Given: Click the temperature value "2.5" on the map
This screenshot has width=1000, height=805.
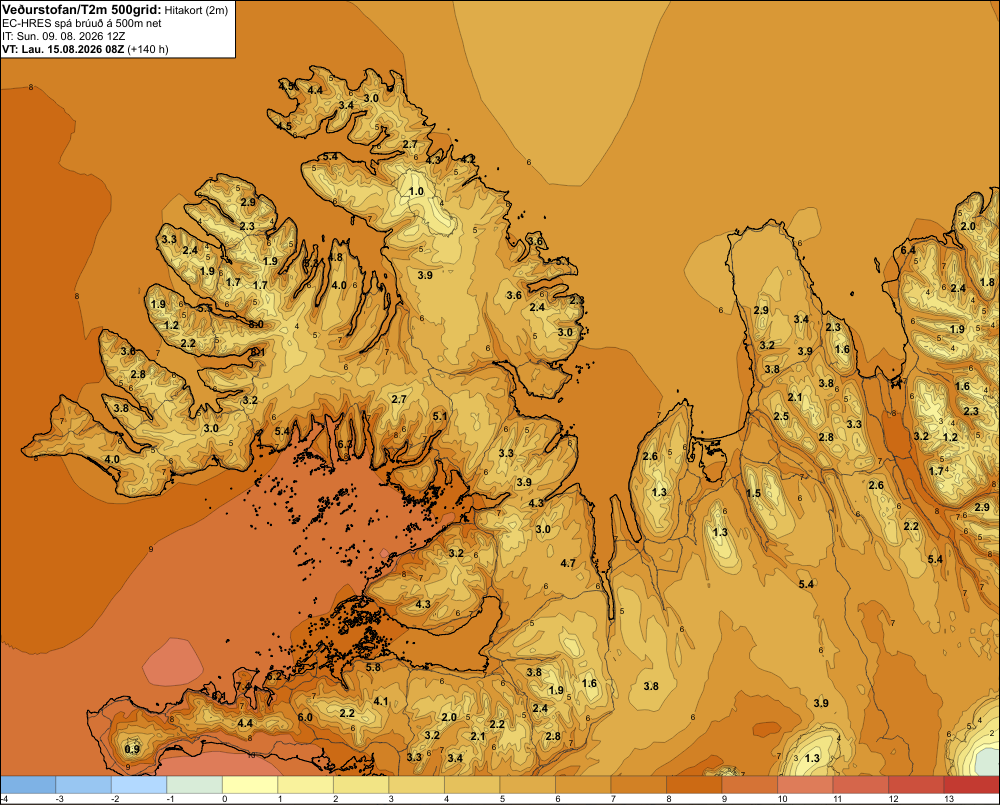Looking at the screenshot, I should [781, 417].
